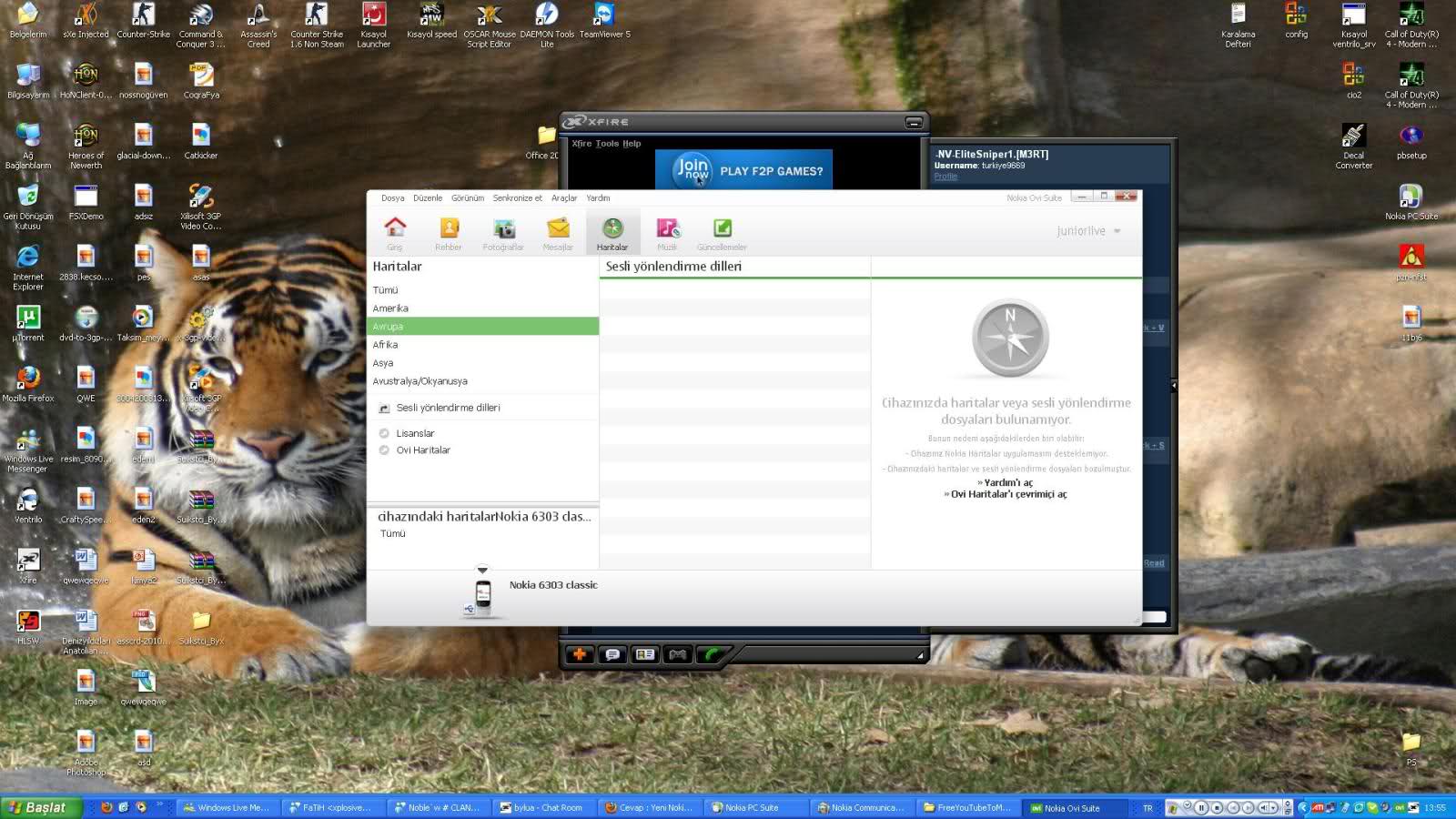Click the Xfire chat bubble icon

(612, 654)
